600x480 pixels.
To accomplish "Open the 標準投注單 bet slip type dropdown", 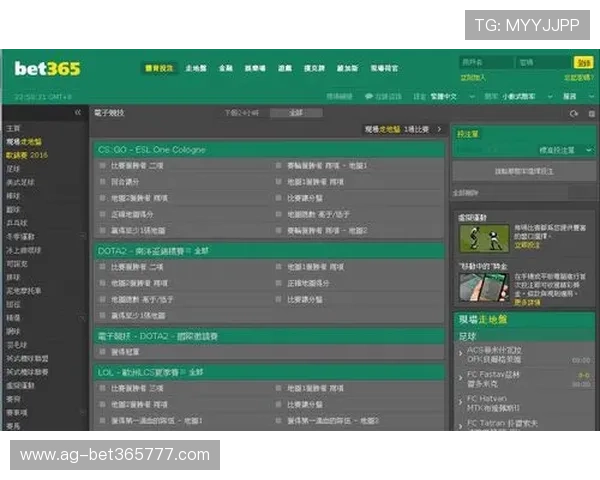I will point(565,150).
